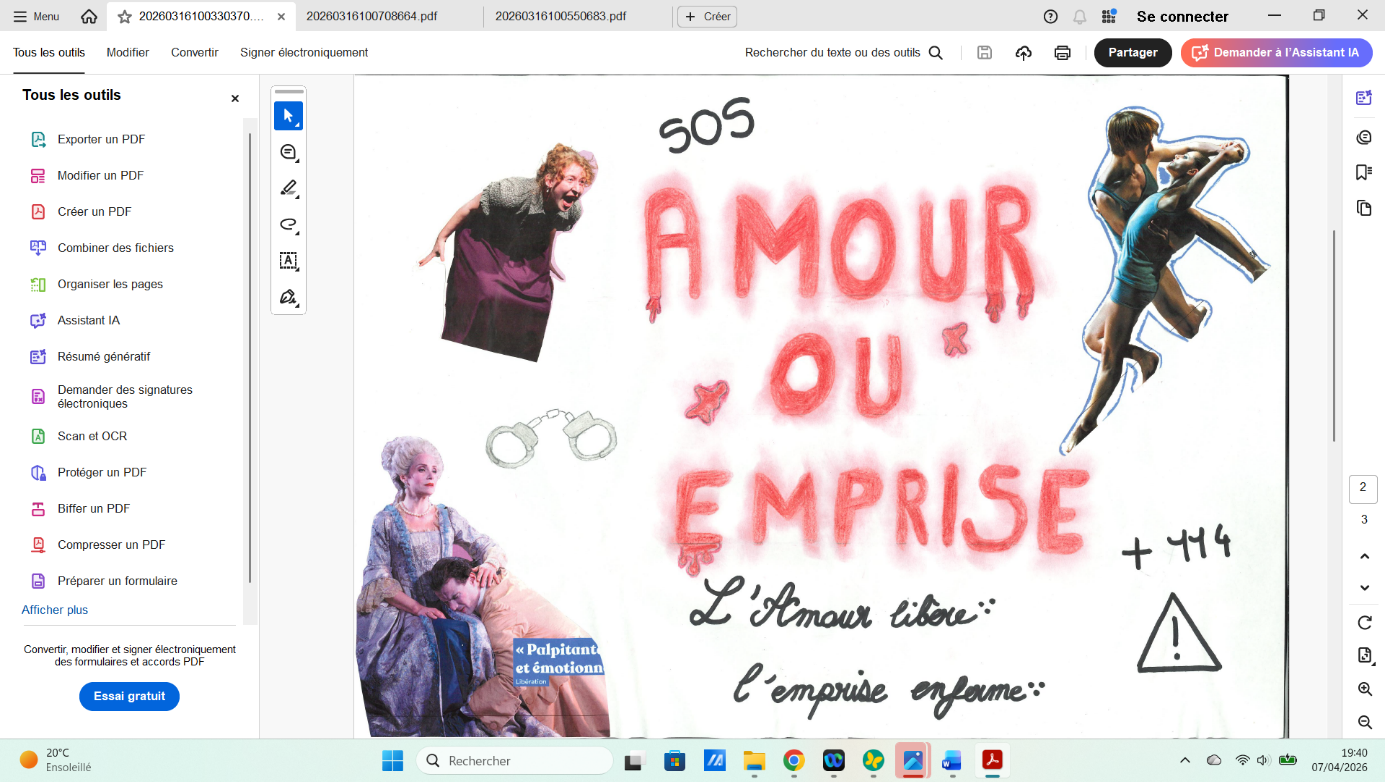This screenshot has height=782, width=1385.
Task: Click the upload to cloud icon
Action: point(1023,53)
